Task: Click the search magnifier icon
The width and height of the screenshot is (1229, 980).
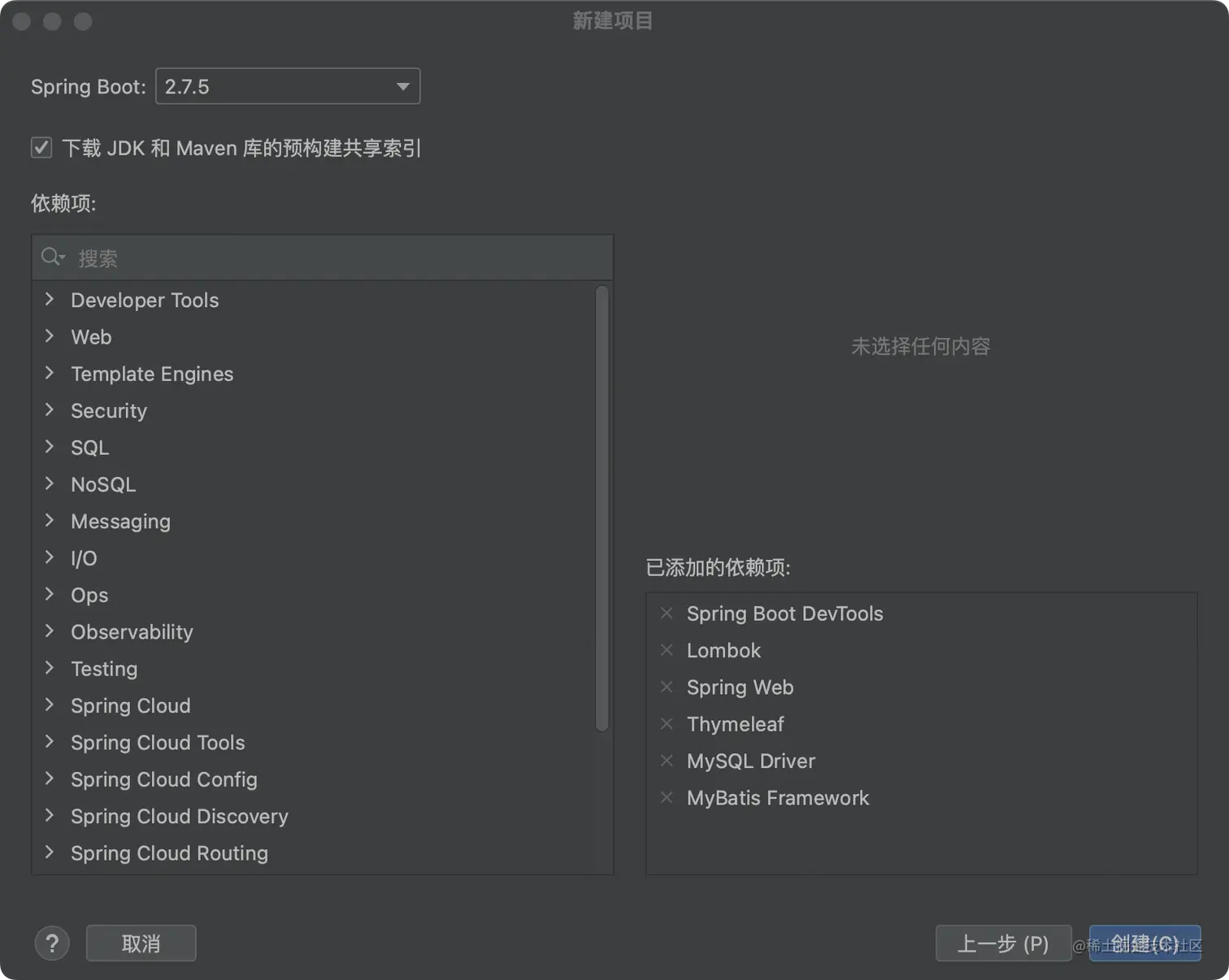Action: pyautogui.click(x=53, y=258)
